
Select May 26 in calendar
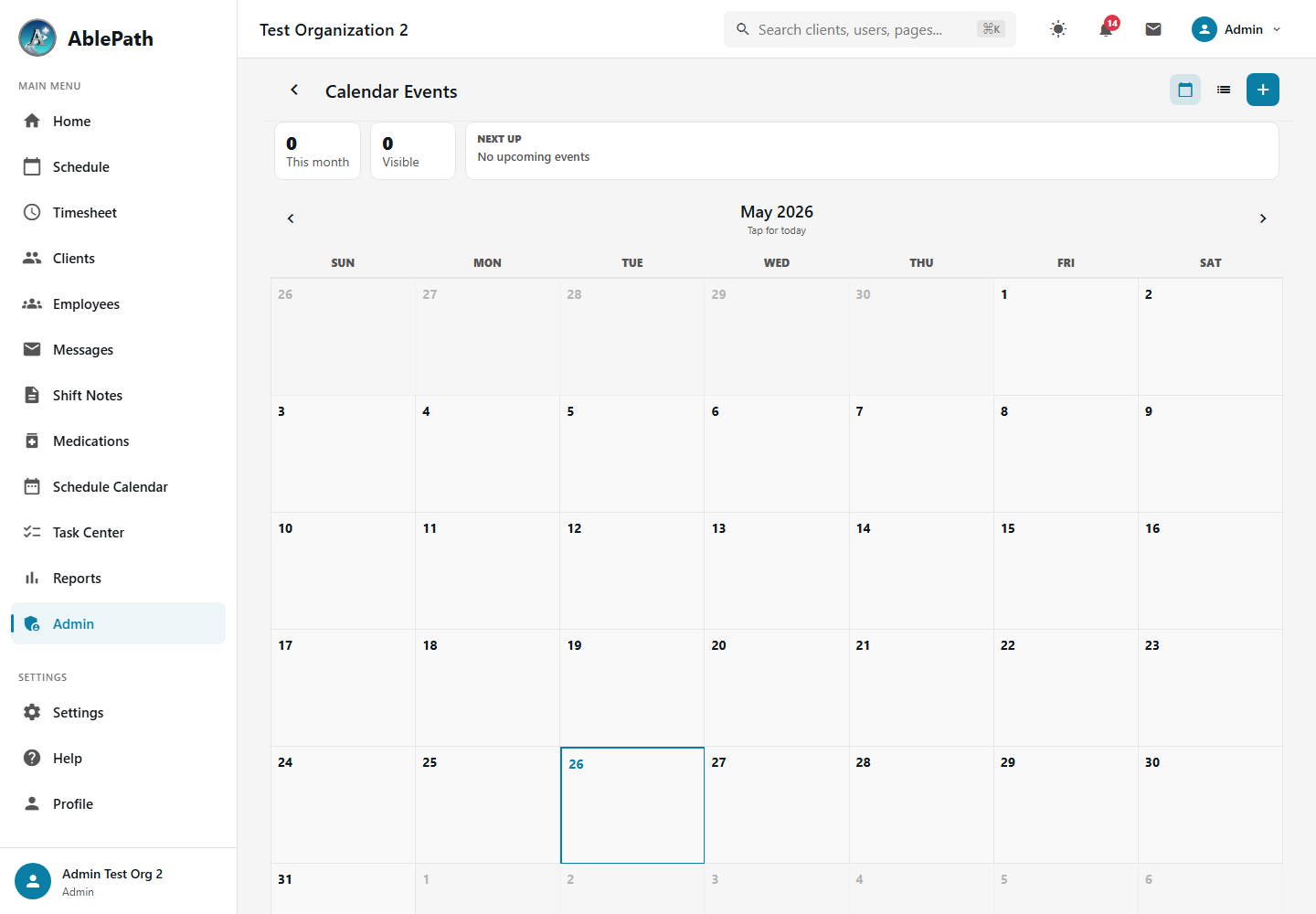pos(632,805)
